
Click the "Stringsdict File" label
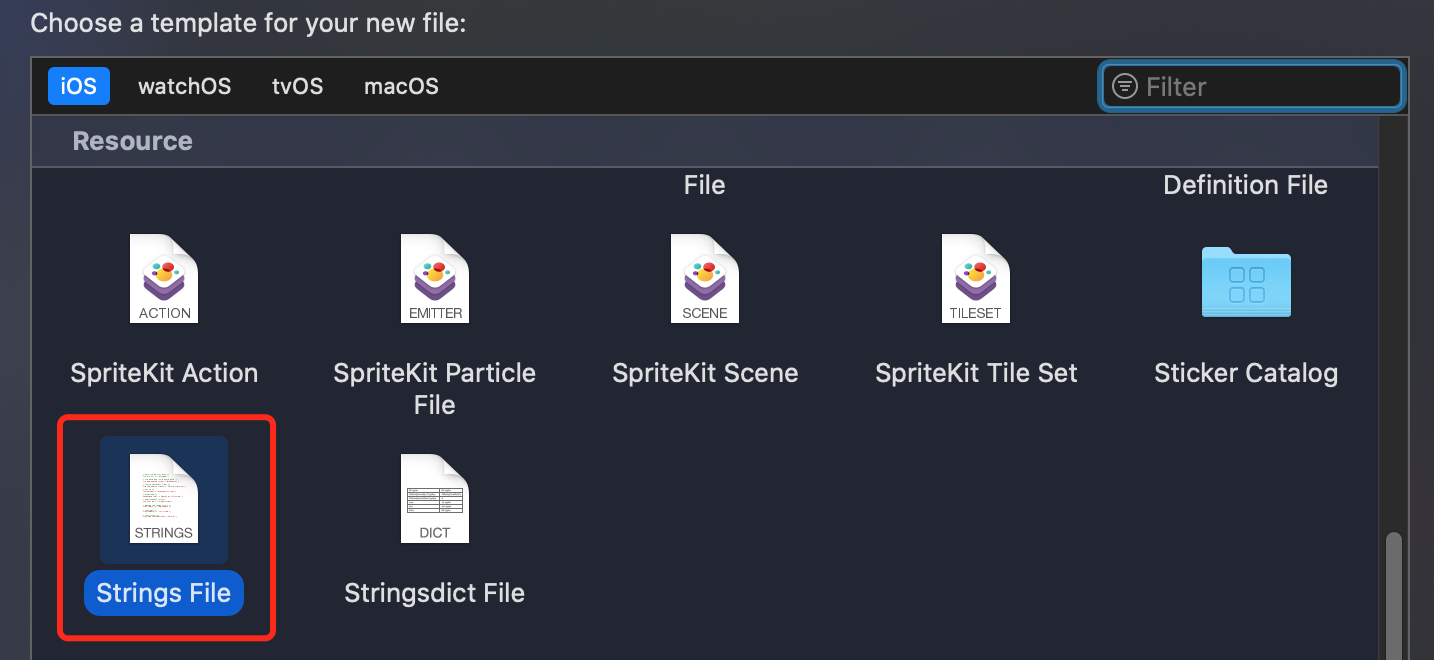tap(435, 593)
